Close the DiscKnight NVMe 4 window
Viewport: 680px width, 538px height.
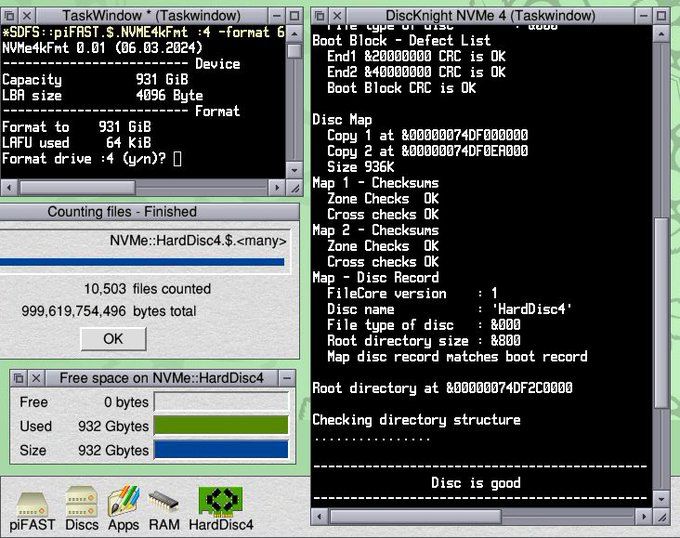coord(337,16)
